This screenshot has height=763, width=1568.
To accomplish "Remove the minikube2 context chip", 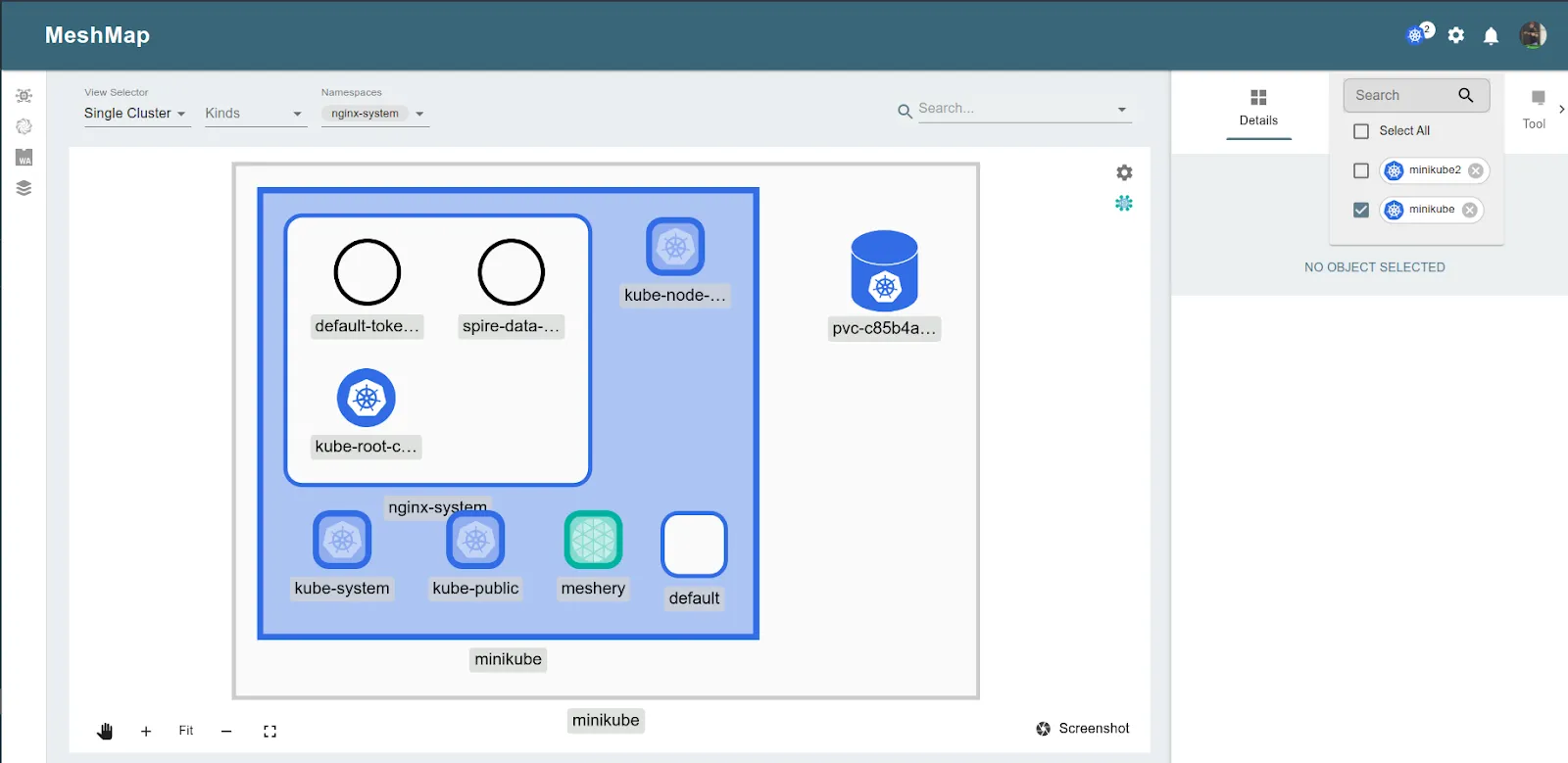I will click(1476, 170).
